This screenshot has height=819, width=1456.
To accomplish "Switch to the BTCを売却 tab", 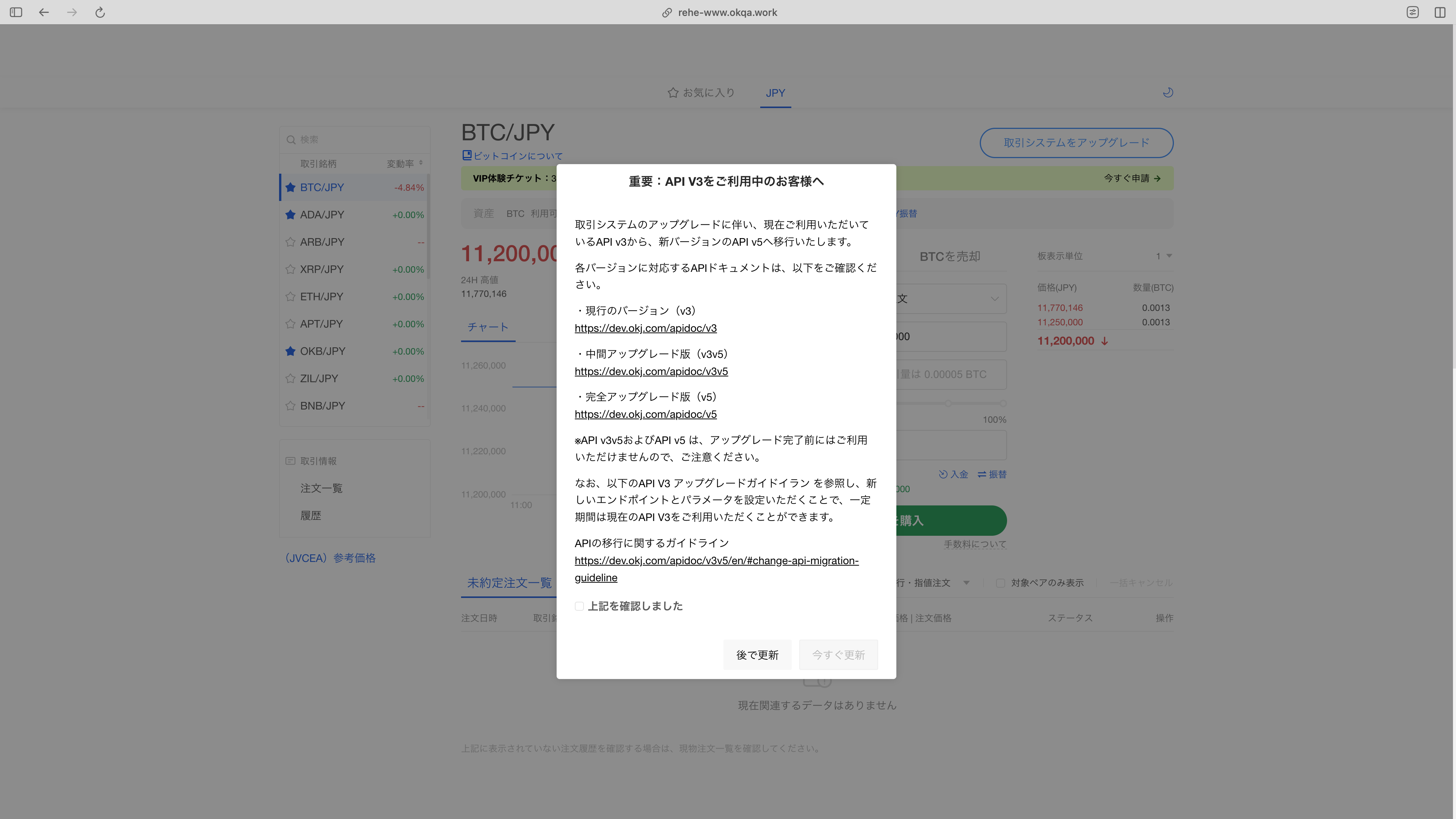I will point(949,256).
